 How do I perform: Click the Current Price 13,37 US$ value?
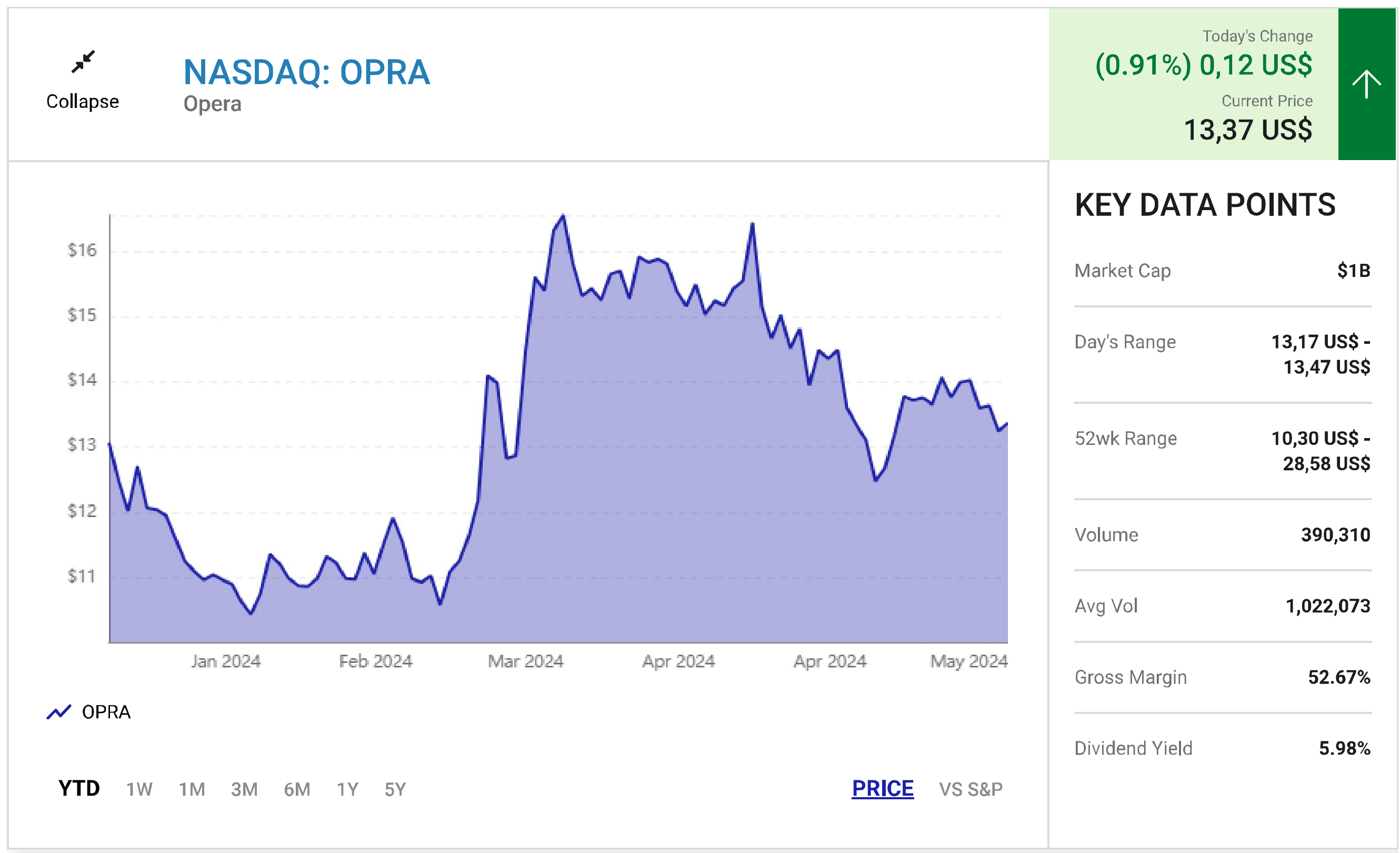(x=1248, y=130)
